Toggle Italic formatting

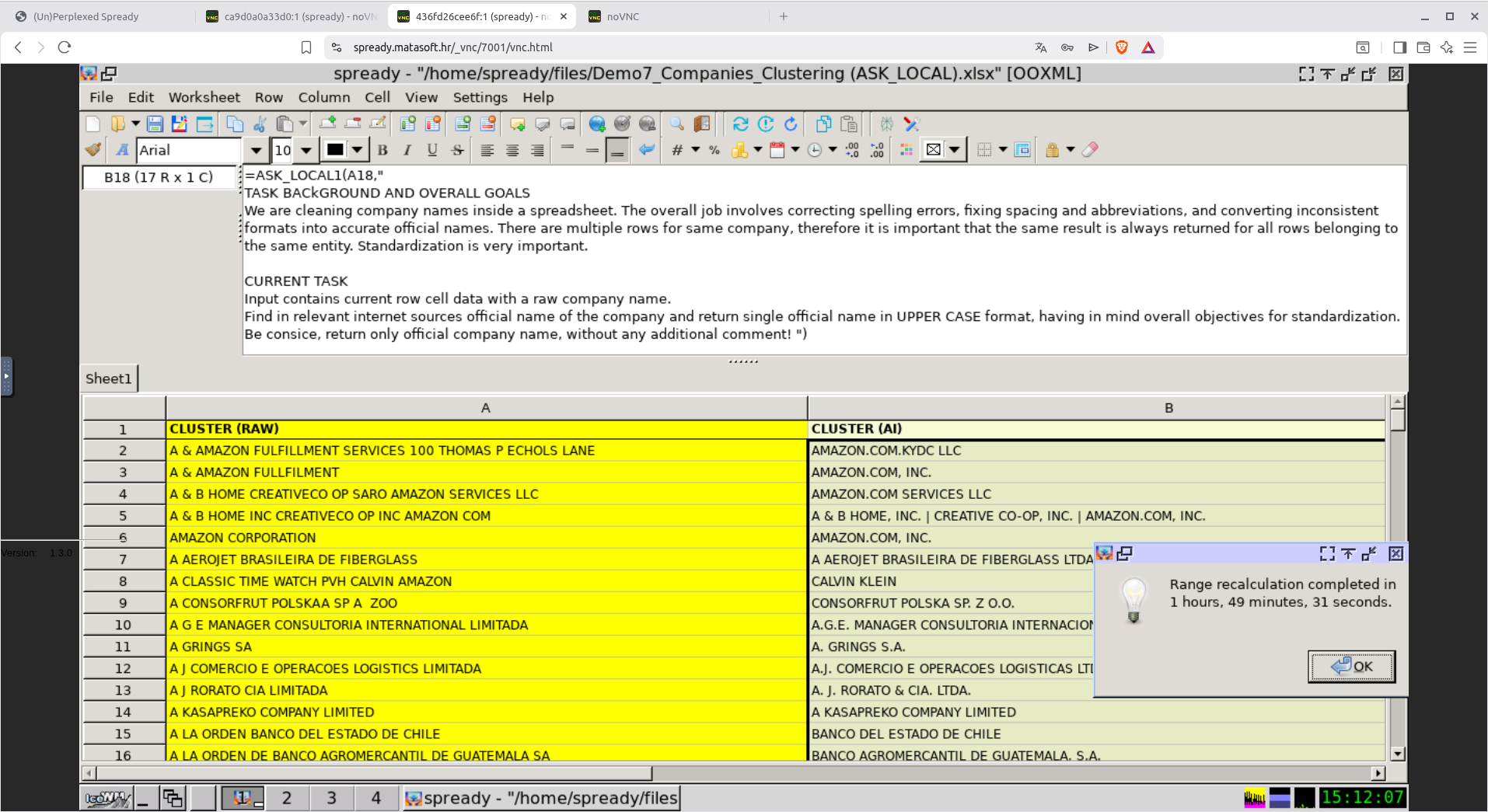(x=407, y=150)
